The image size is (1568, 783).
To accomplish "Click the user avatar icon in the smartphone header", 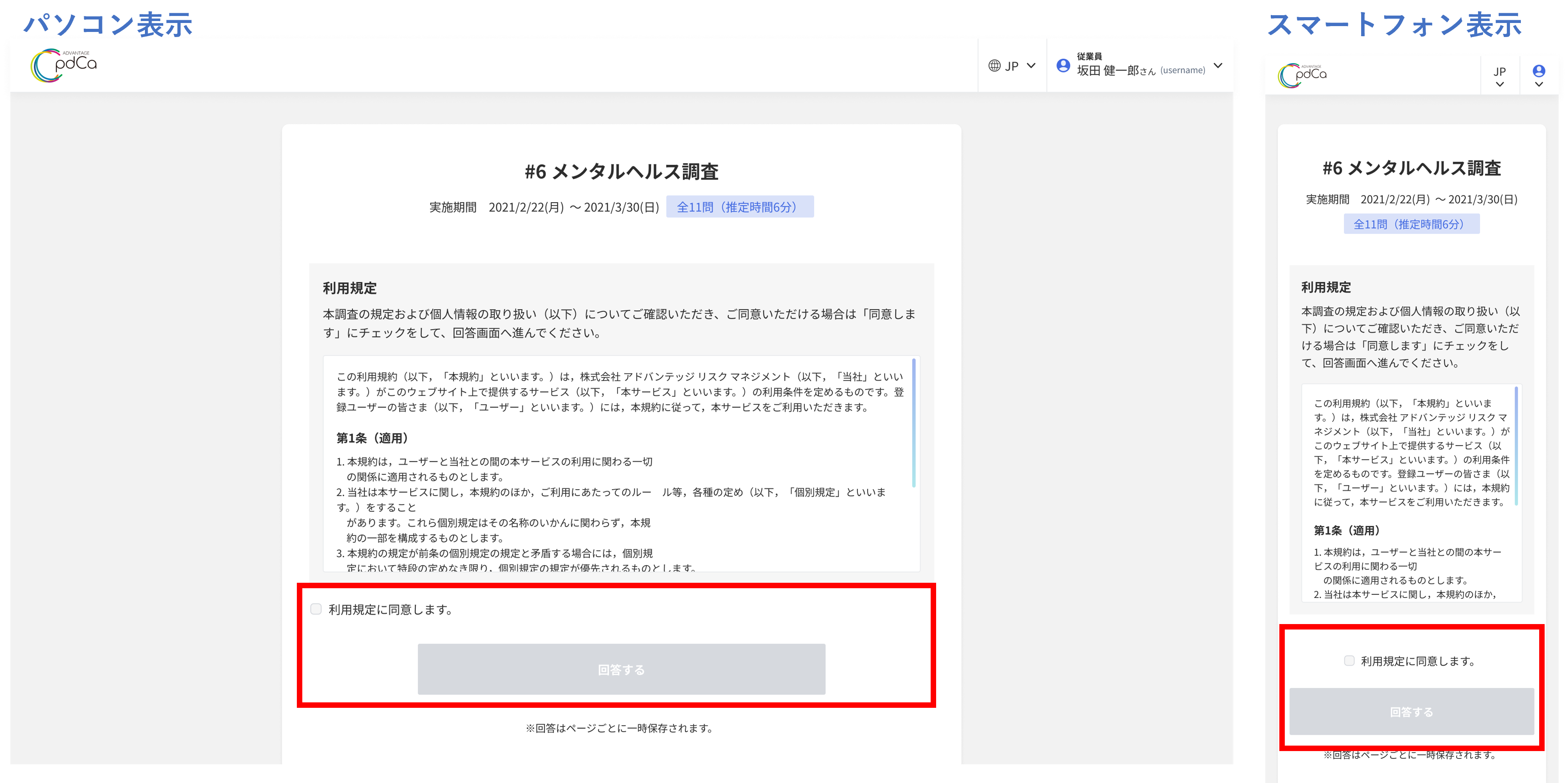I will tap(1539, 71).
